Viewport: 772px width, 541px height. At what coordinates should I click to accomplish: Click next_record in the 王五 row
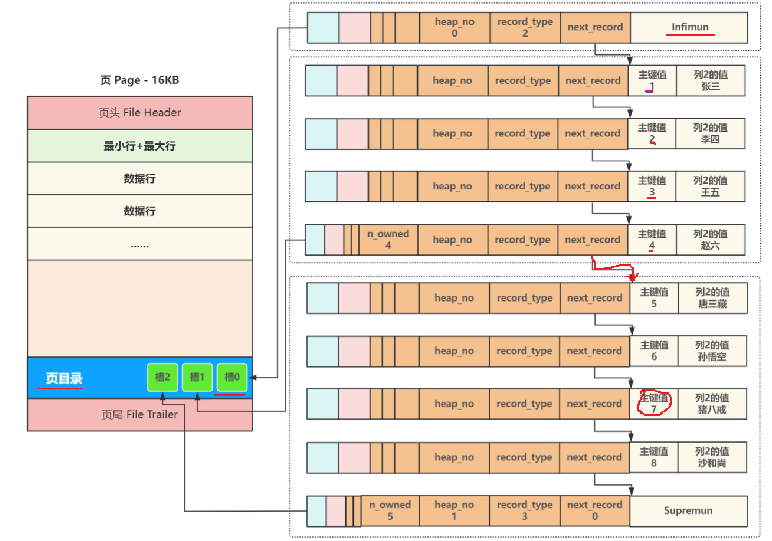pos(592,186)
